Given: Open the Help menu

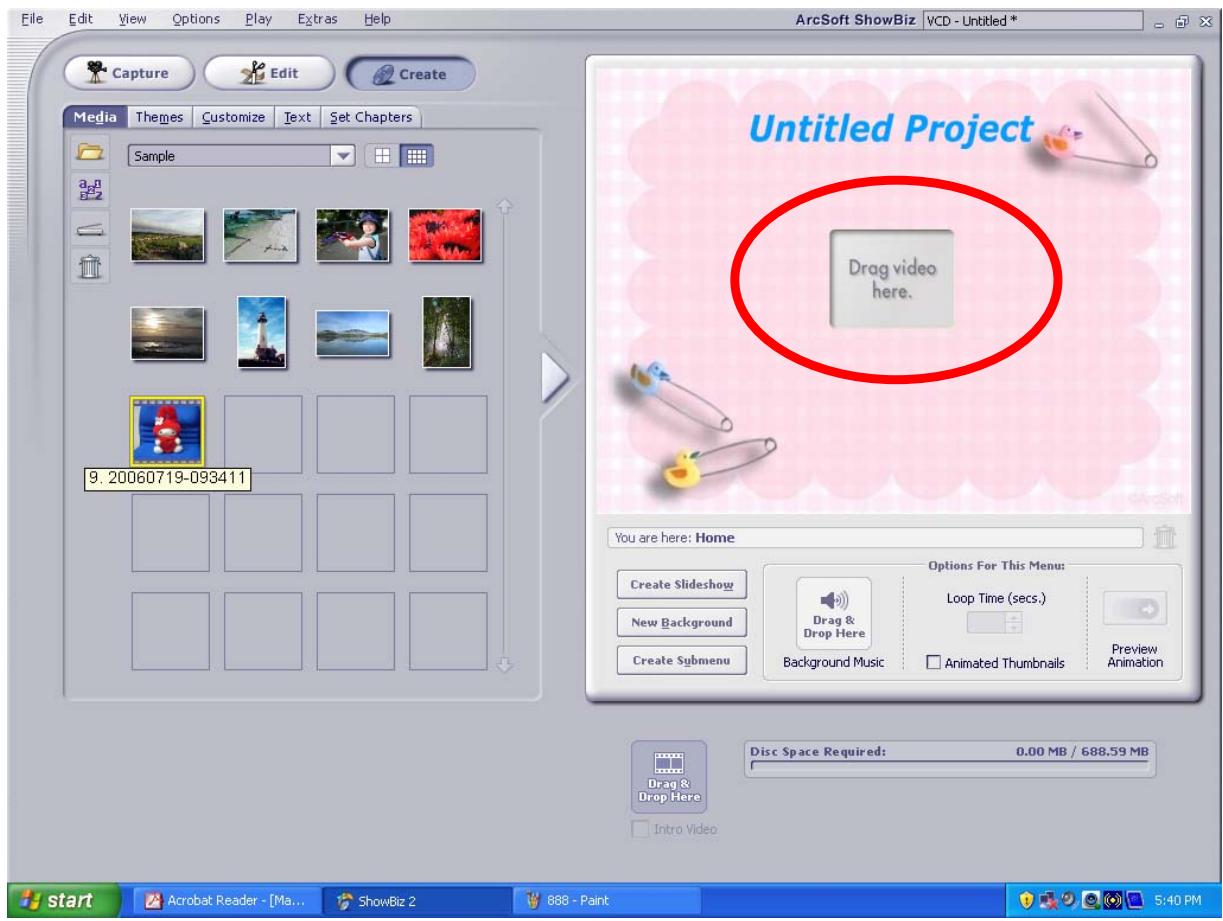Looking at the screenshot, I should point(377,19).
